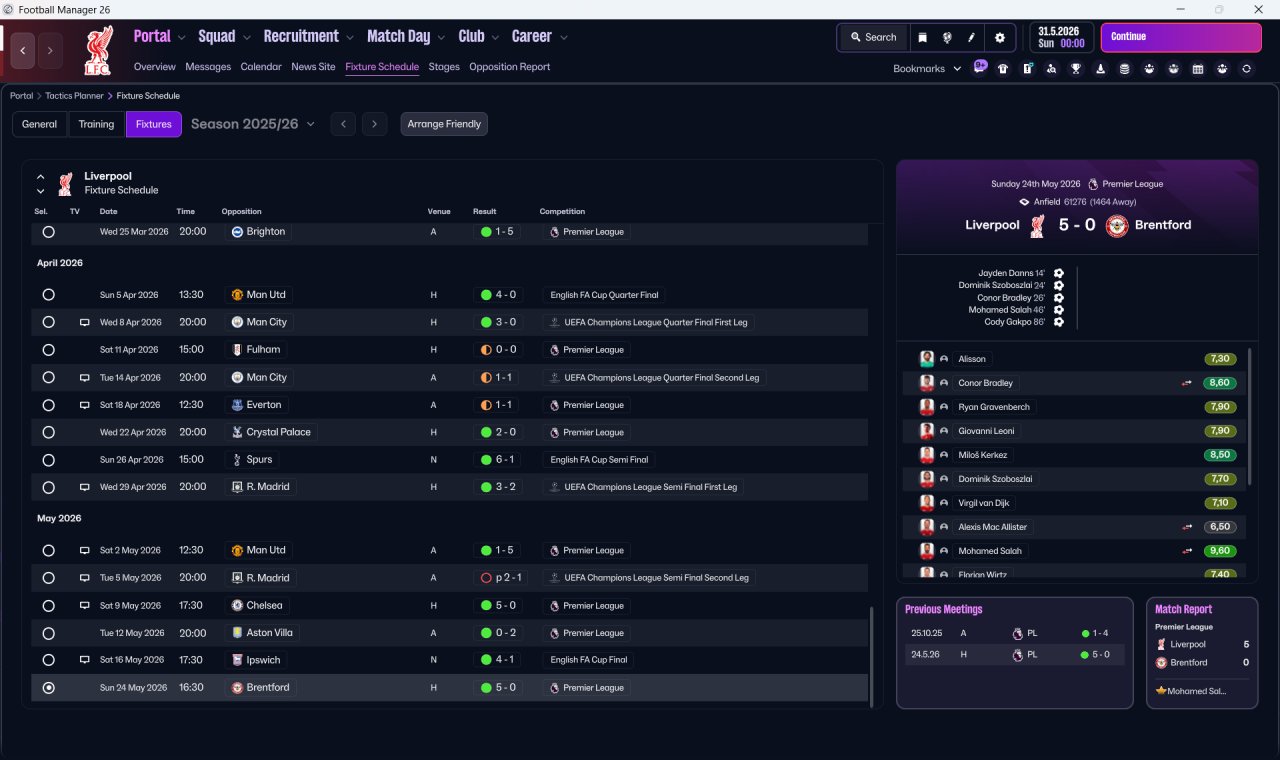
Task: Select the Ipswich FA Cup Final radio button
Action: click(48, 660)
